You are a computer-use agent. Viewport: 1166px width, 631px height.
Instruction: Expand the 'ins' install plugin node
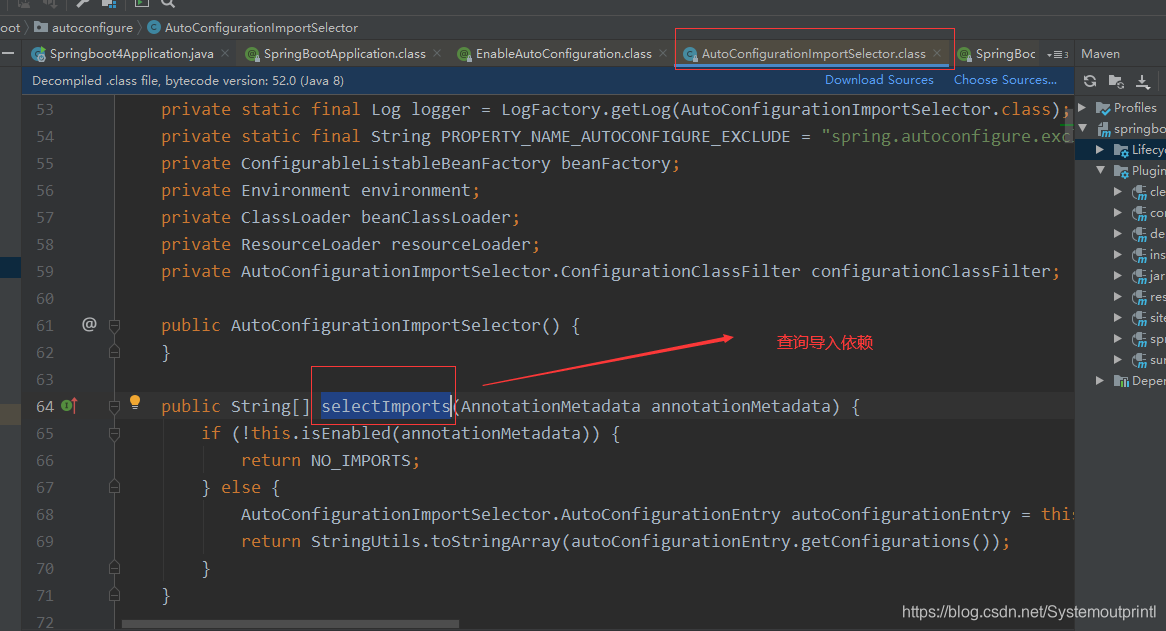[1118, 254]
